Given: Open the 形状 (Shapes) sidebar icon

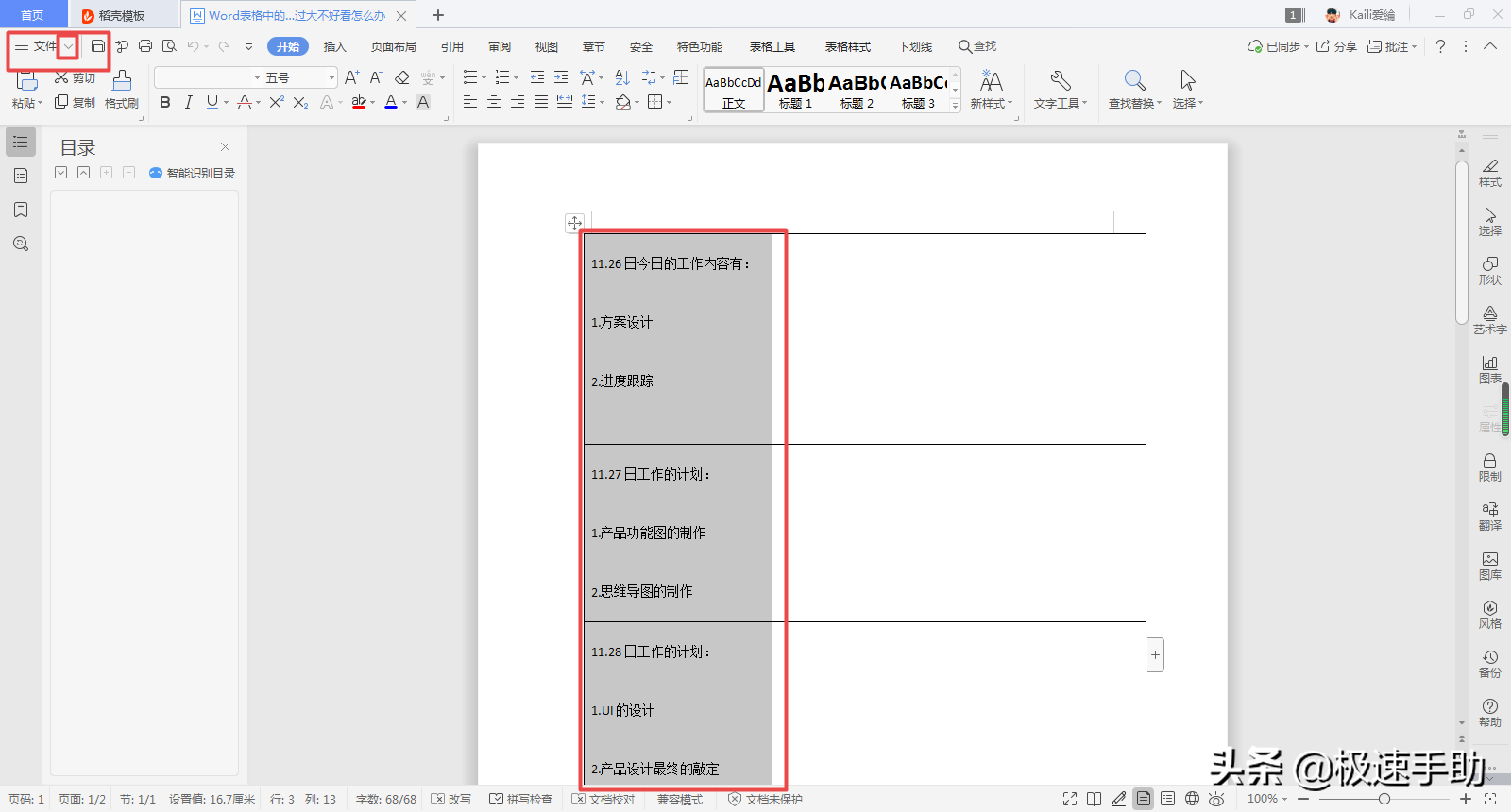Looking at the screenshot, I should tap(1490, 271).
